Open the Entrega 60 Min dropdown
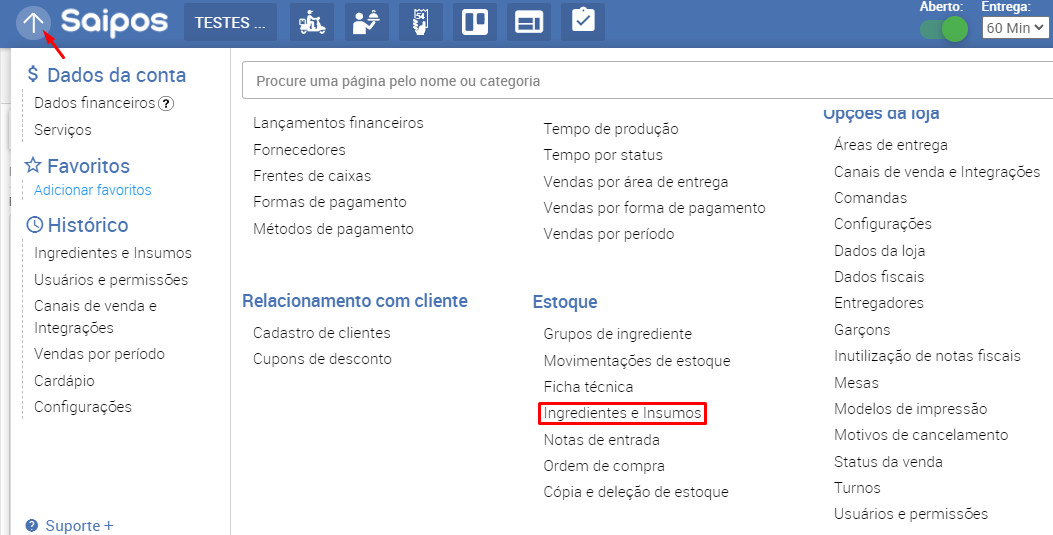Viewport: 1053px width, 535px height. (1015, 28)
